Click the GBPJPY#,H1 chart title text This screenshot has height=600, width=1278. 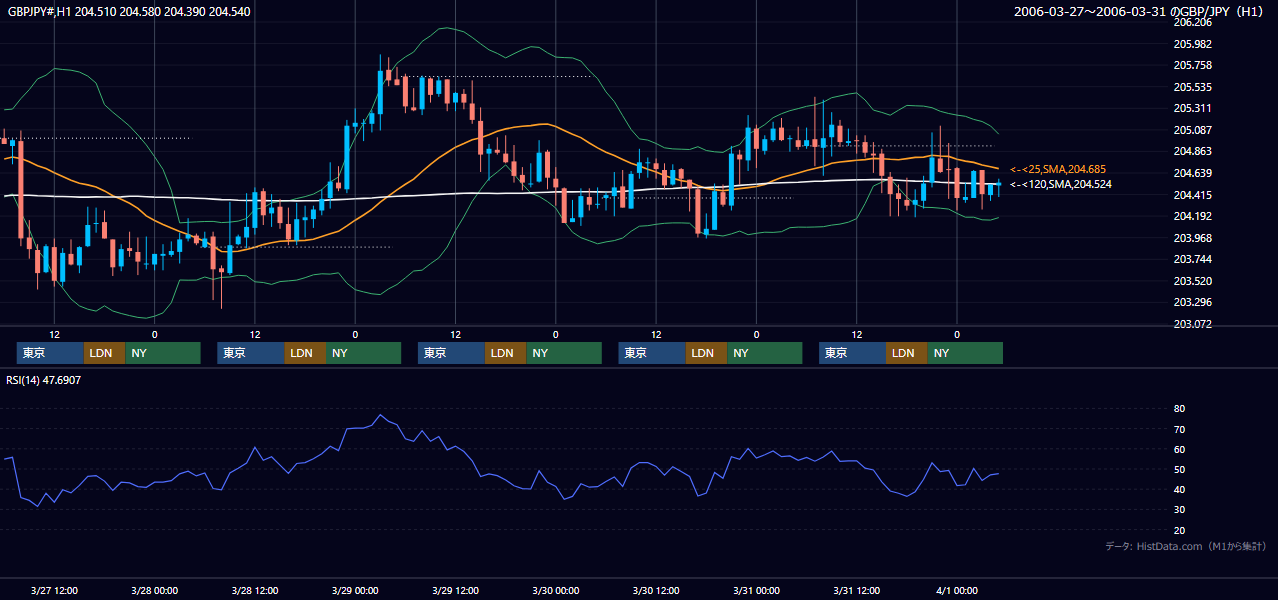tap(128, 12)
